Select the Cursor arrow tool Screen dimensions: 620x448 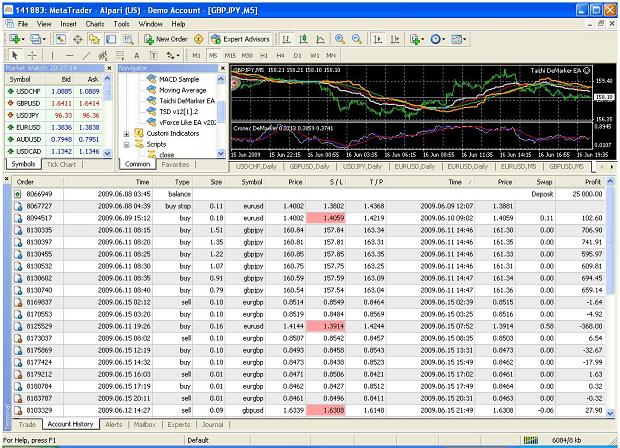pos(15,55)
